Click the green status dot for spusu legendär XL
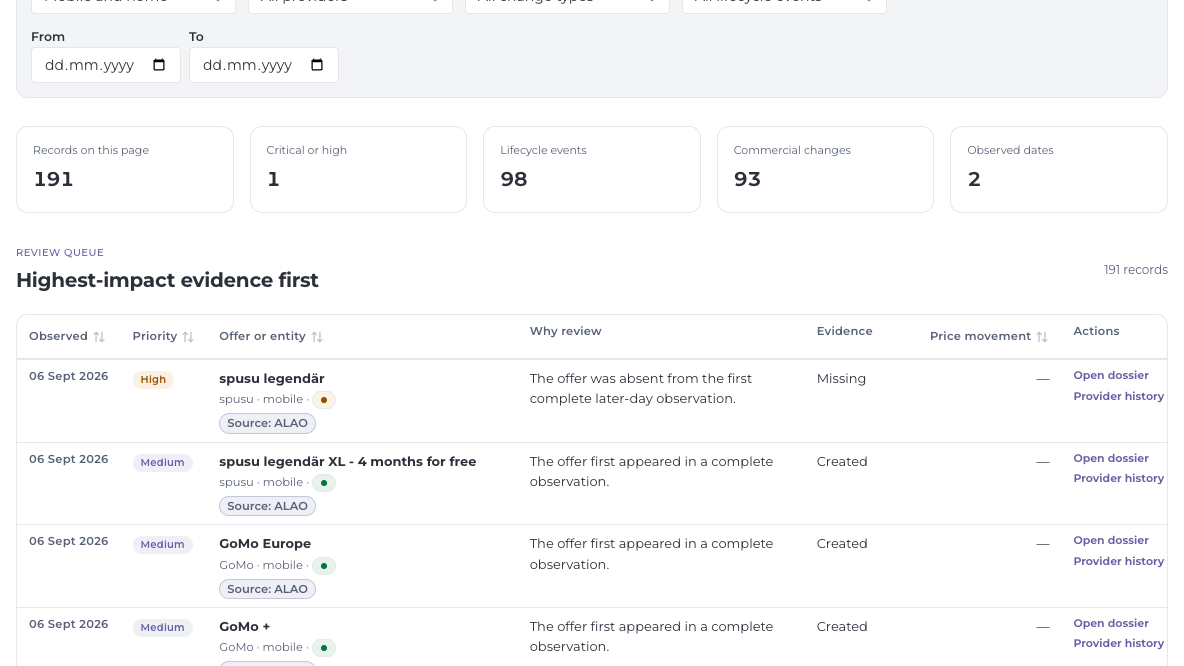Viewport: 1184px width, 666px height. point(324,483)
